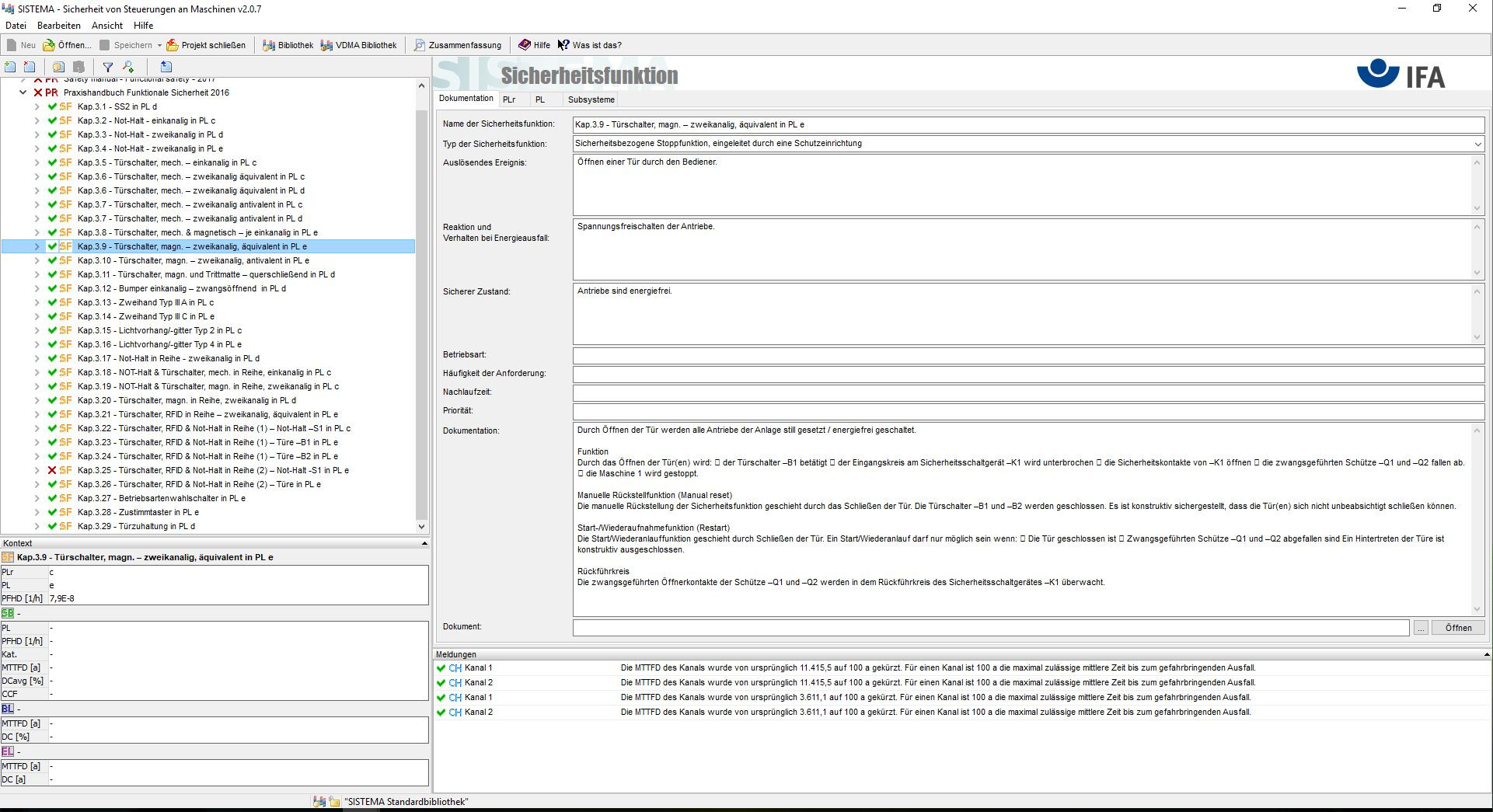Open Hilfe from the toolbar
This screenshot has width=1493, height=812.
click(534, 45)
